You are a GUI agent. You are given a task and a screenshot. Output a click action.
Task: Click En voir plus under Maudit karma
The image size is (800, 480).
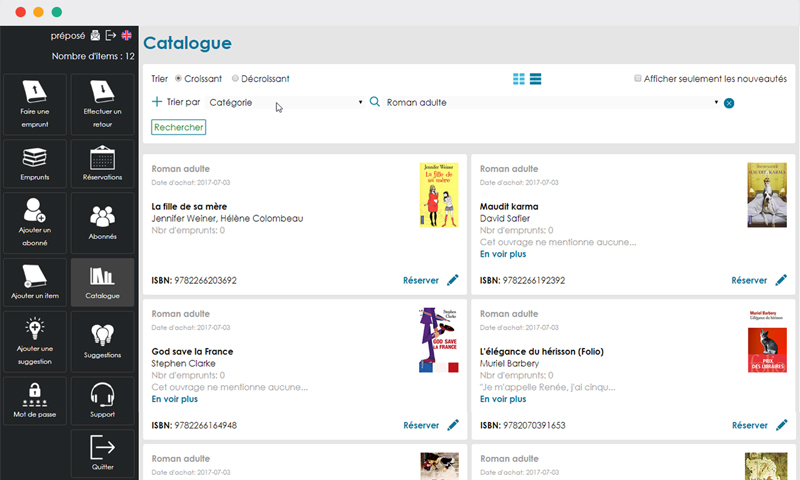tap(503, 254)
